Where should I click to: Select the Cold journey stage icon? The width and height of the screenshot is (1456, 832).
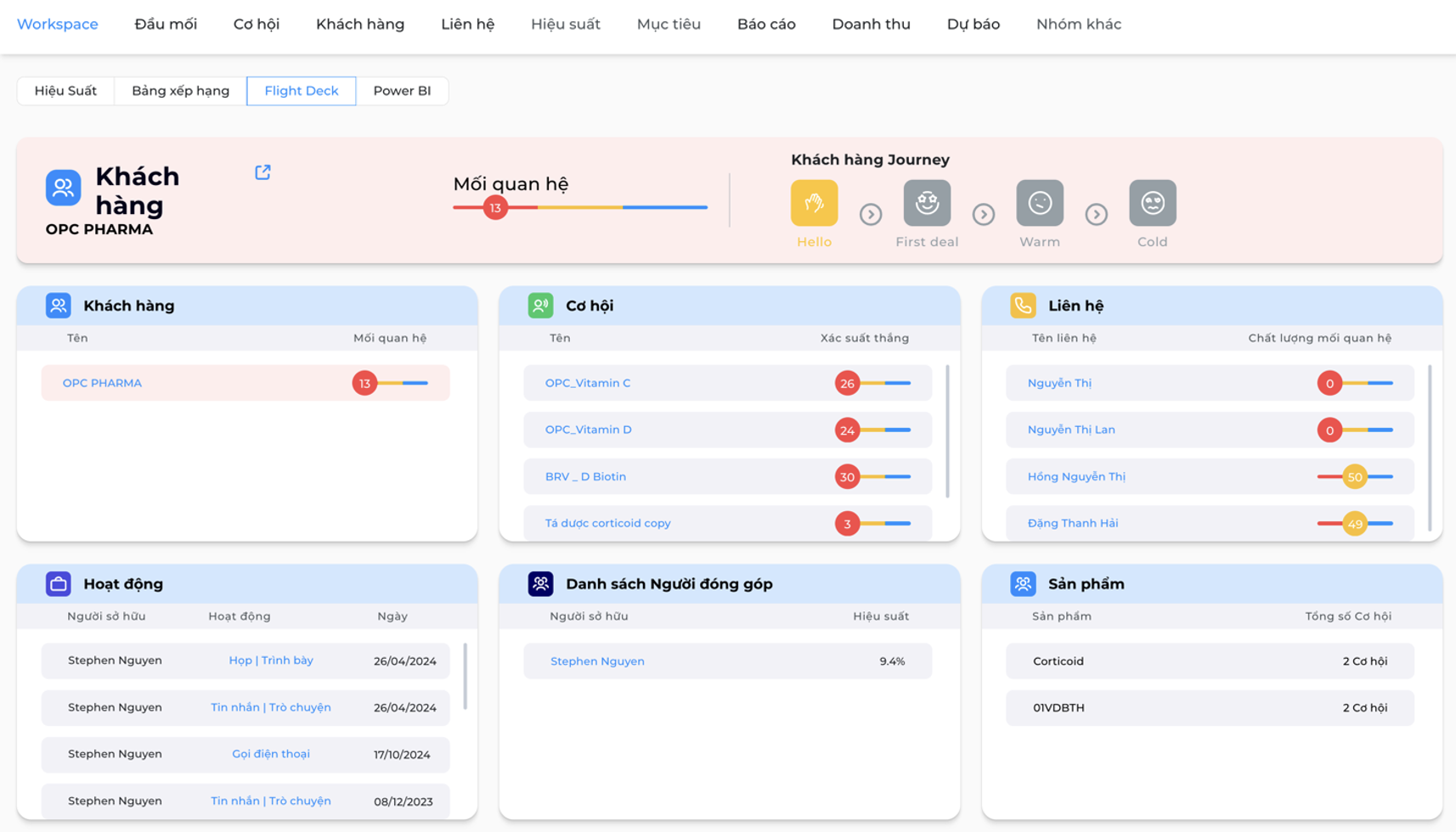(1153, 203)
